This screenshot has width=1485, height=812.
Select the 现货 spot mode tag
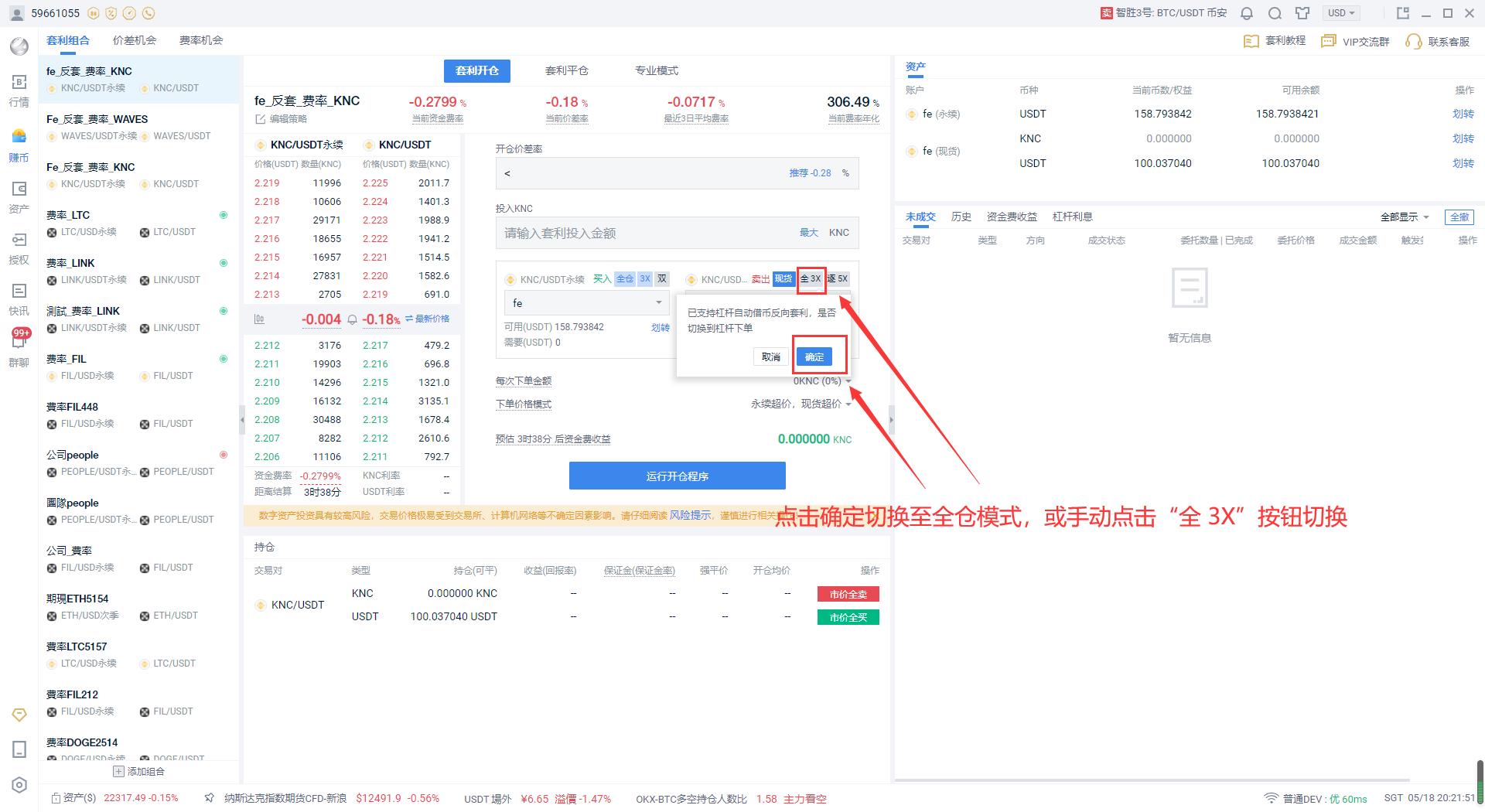pos(783,279)
